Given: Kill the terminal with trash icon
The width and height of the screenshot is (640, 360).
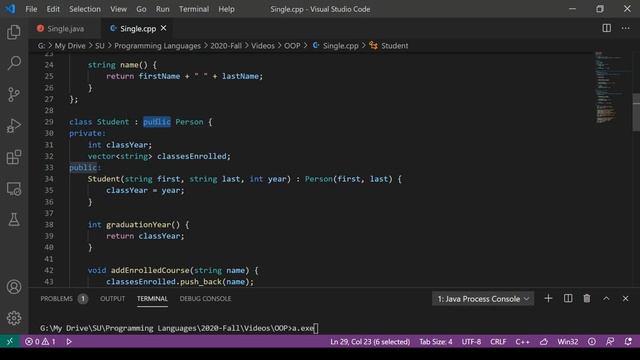Looking at the screenshot, I should coord(587,298).
